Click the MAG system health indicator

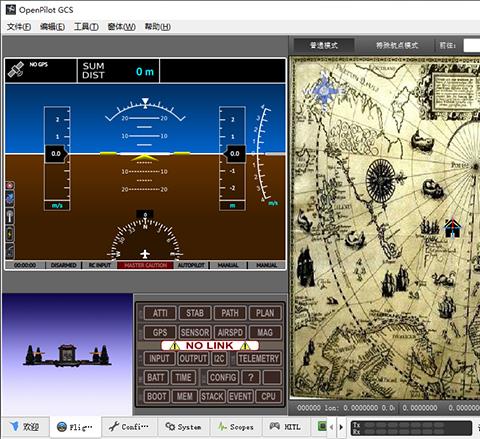point(265,332)
